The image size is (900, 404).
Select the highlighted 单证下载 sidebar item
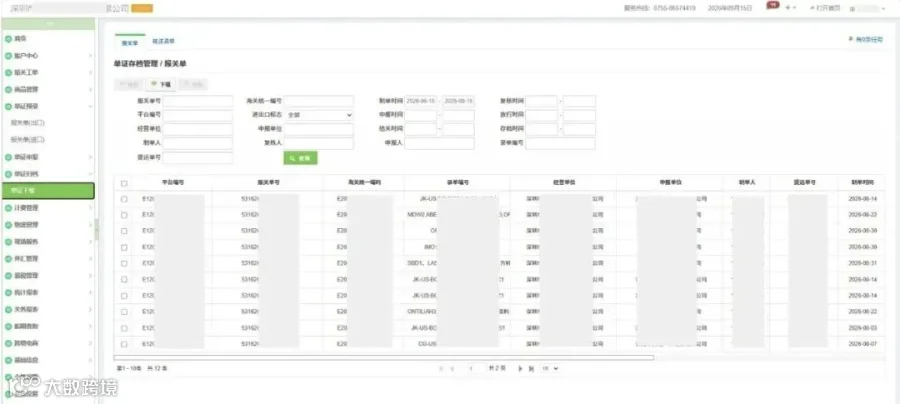[x=48, y=191]
